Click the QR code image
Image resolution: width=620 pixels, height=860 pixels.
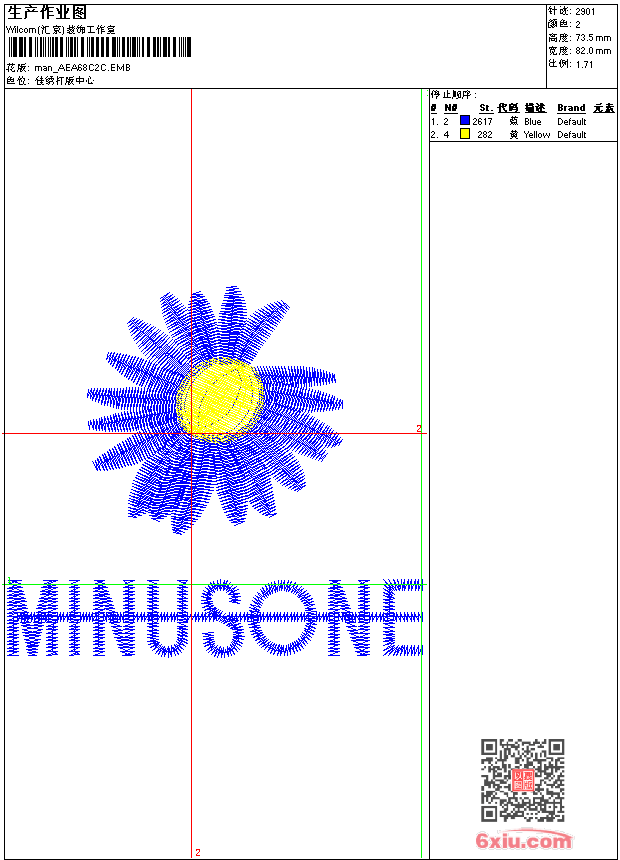point(523,780)
